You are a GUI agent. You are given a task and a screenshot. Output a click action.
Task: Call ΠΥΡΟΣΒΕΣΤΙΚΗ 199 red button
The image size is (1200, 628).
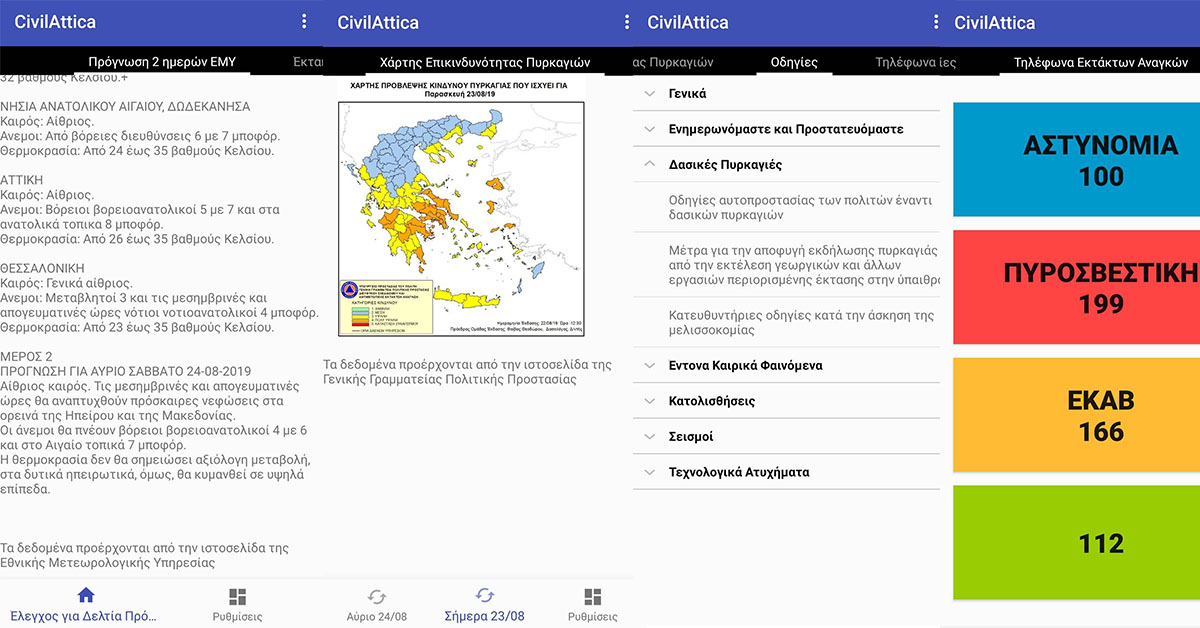pyautogui.click(x=1077, y=287)
